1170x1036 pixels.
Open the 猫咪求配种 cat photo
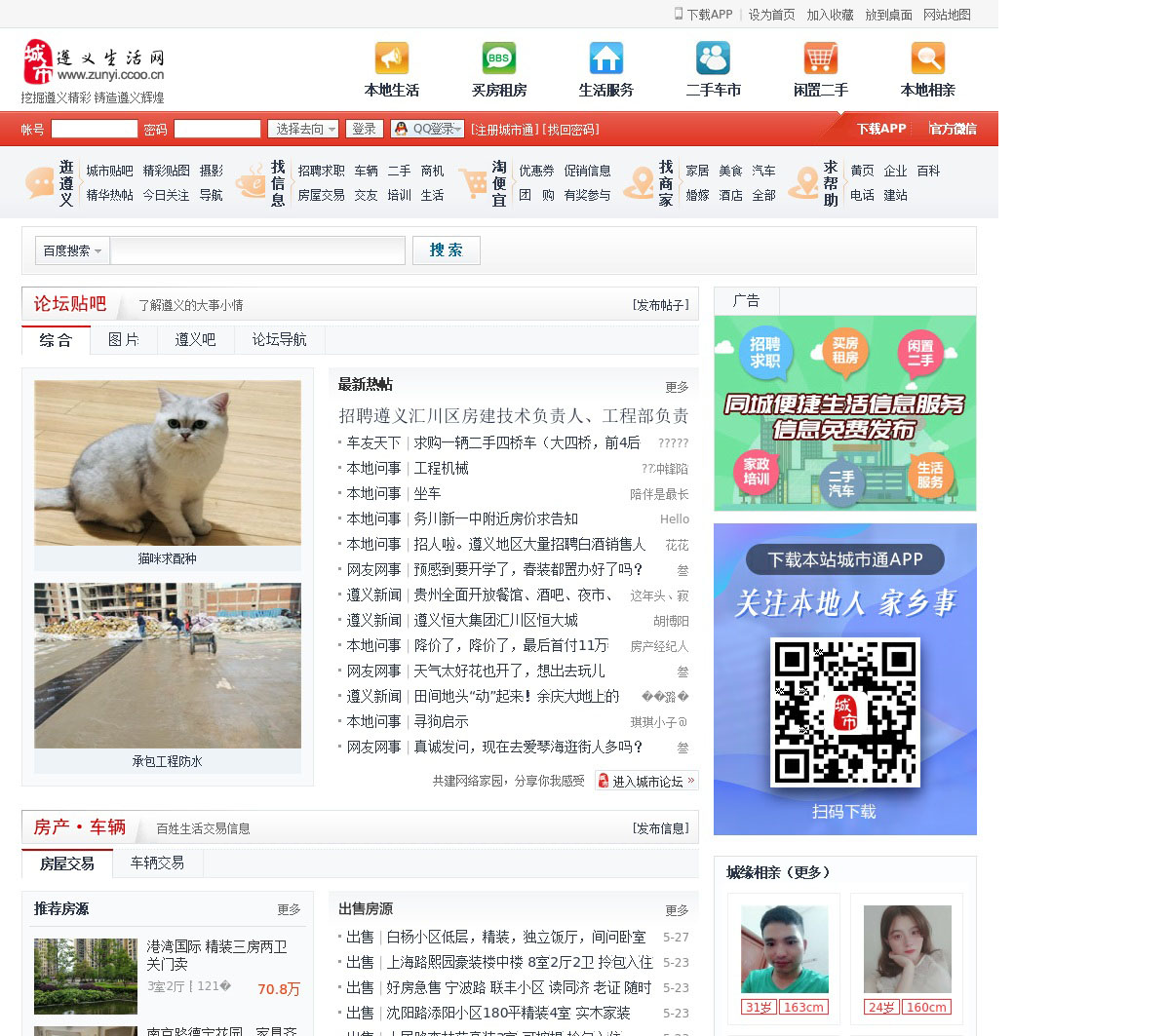click(x=168, y=462)
